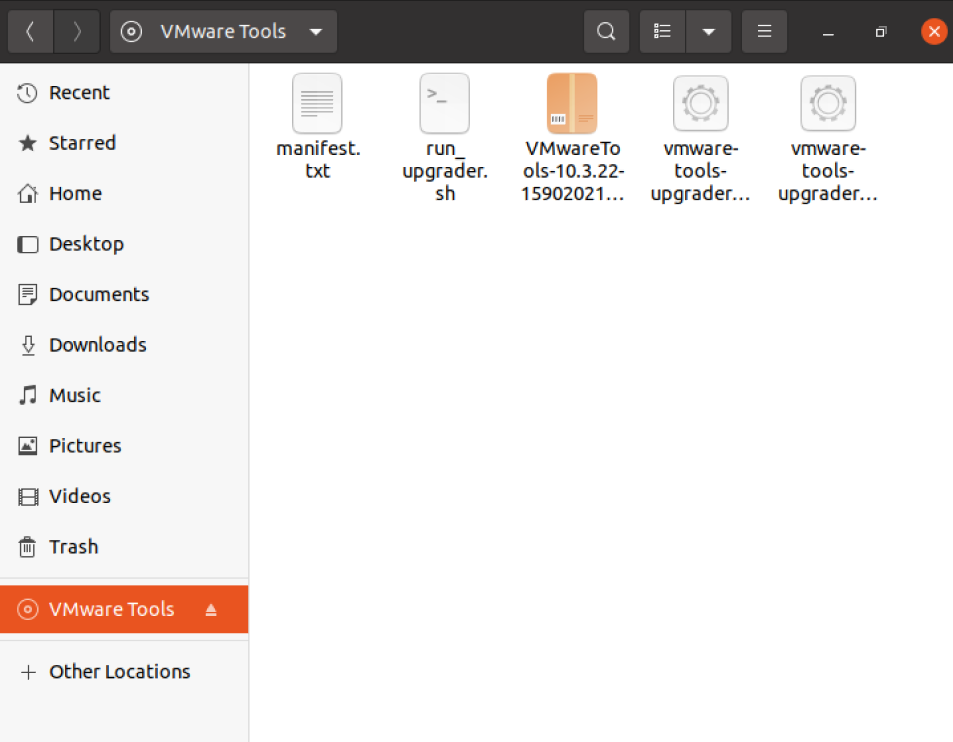This screenshot has width=953, height=742.
Task: Click Other Locations in the sidebar
Action: pos(119,672)
